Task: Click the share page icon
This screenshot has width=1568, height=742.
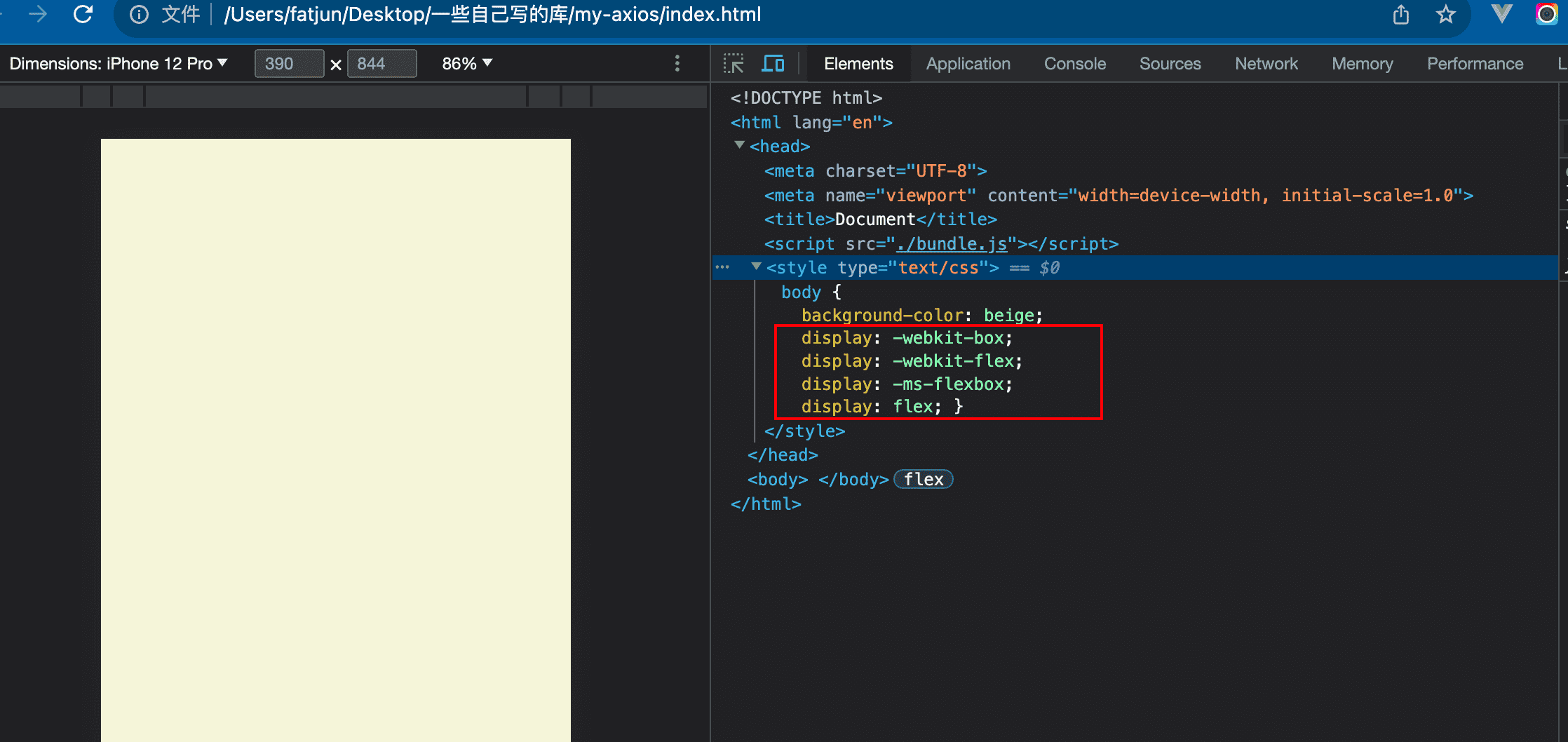Action: (x=1400, y=14)
